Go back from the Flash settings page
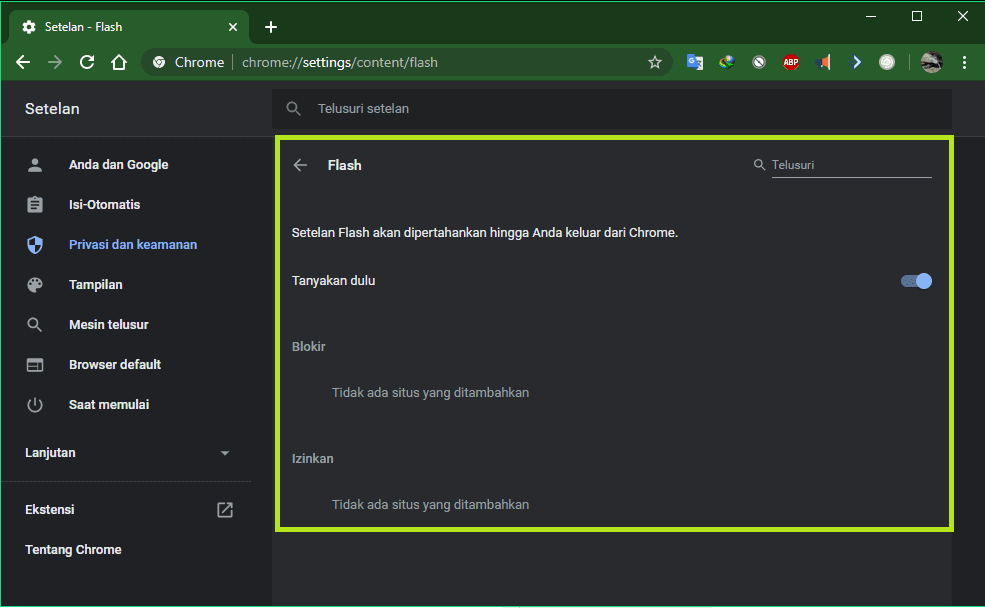Image resolution: width=985 pixels, height=608 pixels. (x=300, y=165)
